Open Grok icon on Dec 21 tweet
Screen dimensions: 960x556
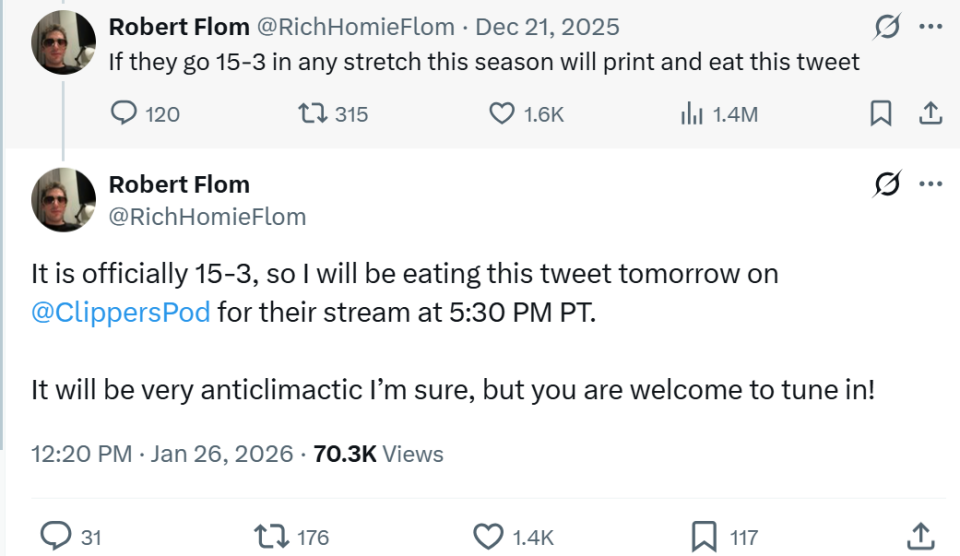[886, 27]
